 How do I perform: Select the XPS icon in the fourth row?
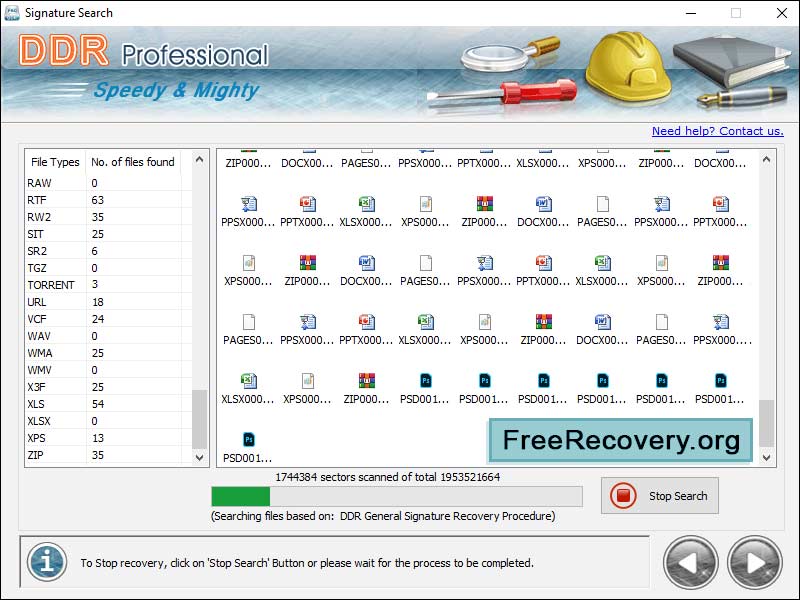[485, 321]
